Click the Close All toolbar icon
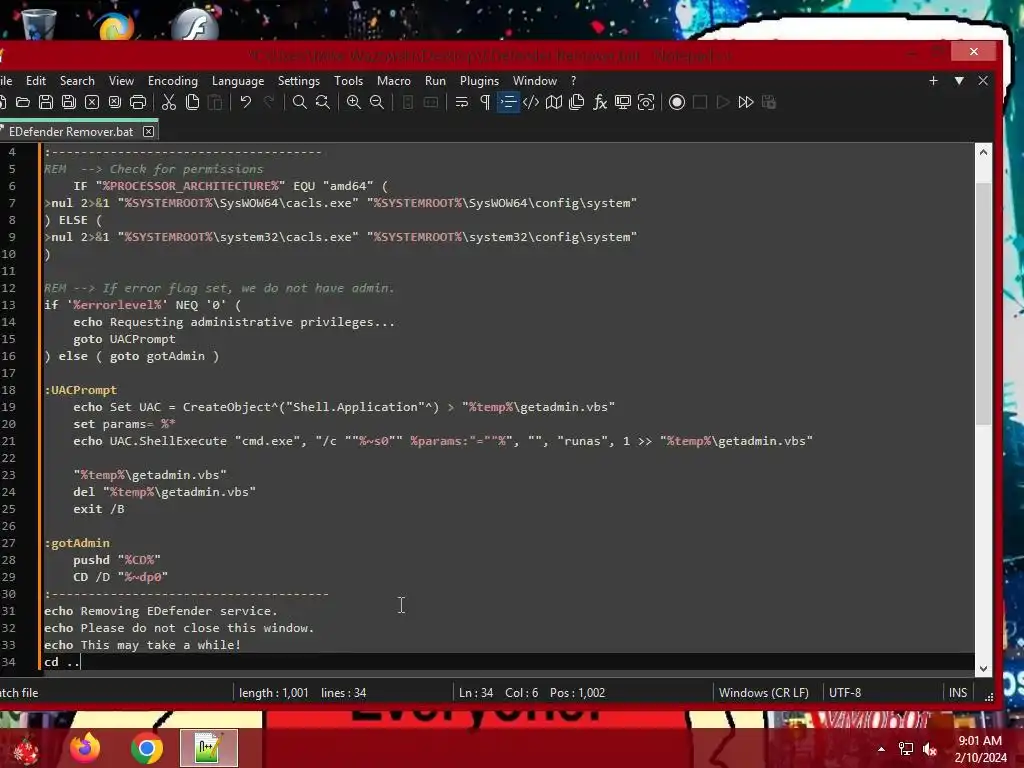1024x768 pixels. pos(115,103)
